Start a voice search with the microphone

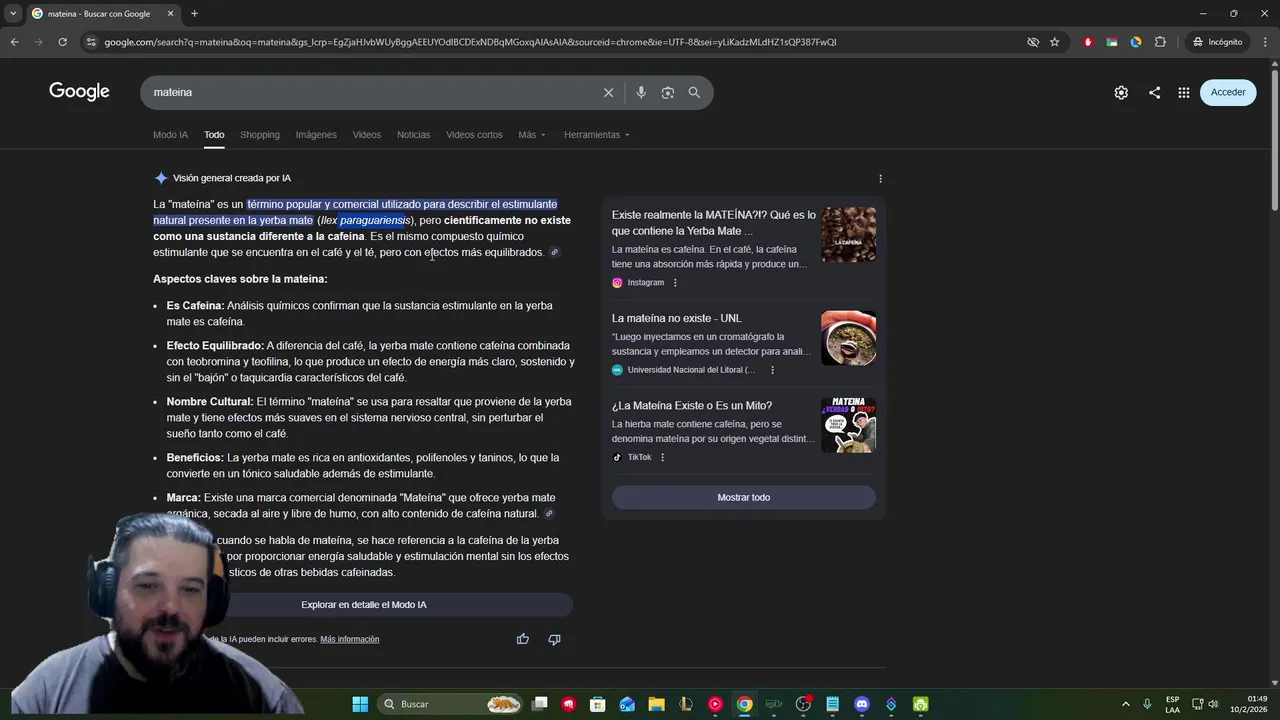641,92
